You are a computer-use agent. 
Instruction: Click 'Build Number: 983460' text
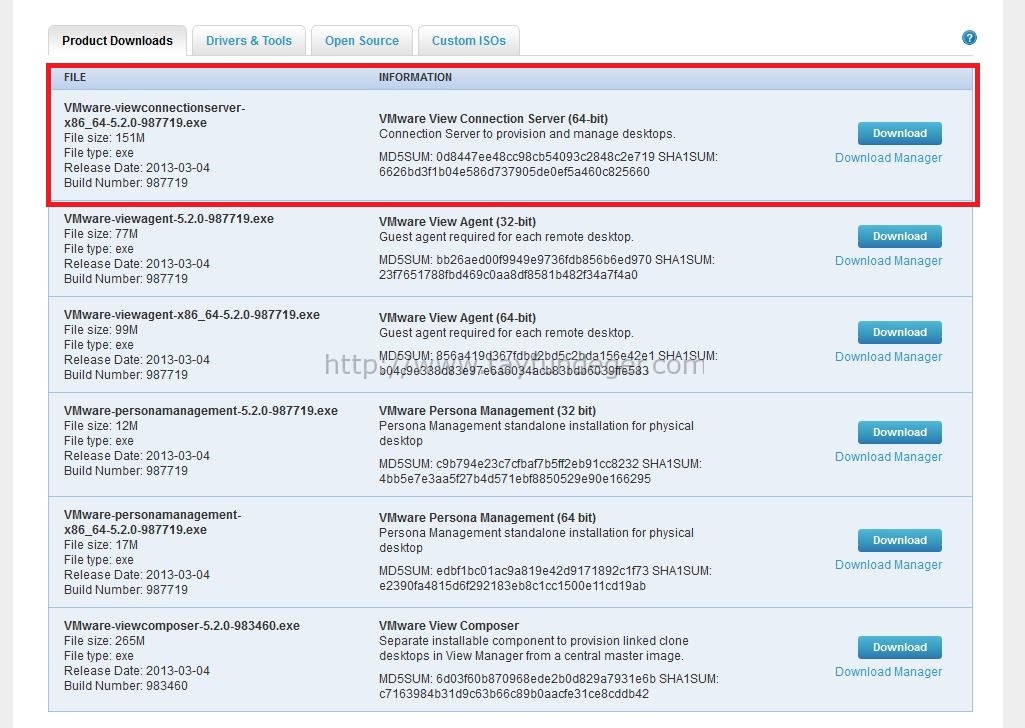coord(126,686)
